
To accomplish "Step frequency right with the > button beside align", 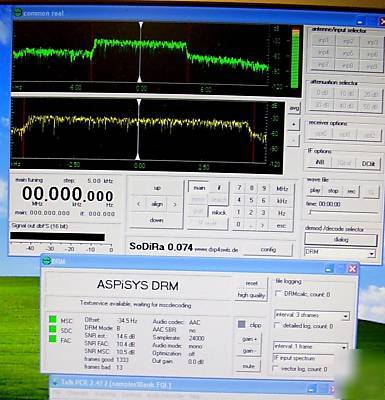I will click(174, 204).
